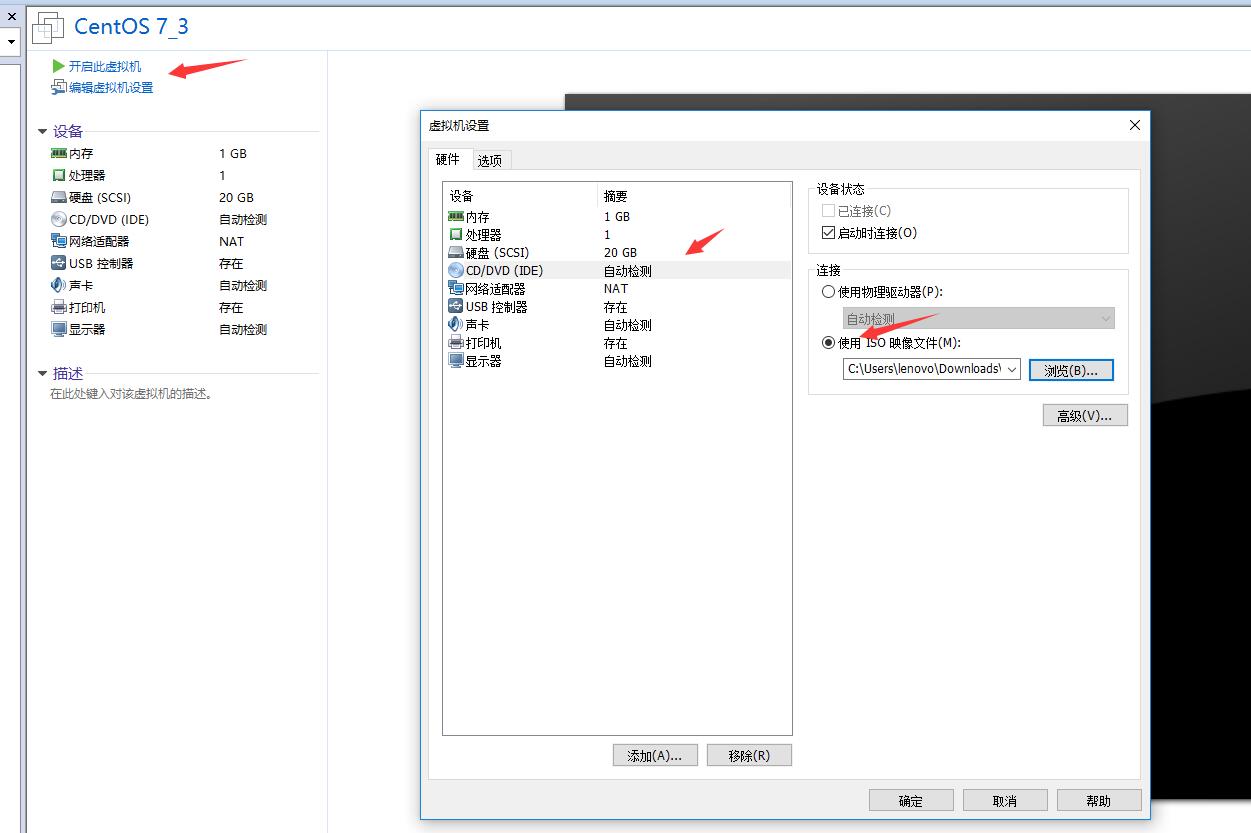The width and height of the screenshot is (1251, 833).
Task: Open the physical drive 自动检测 dropdown
Action: coord(978,318)
